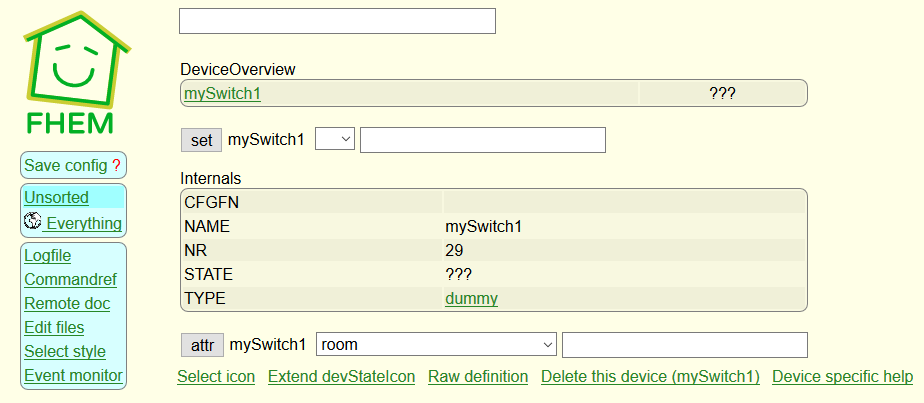Viewport: 924px width, 403px height.
Task: Open the dummy type link
Action: click(471, 299)
